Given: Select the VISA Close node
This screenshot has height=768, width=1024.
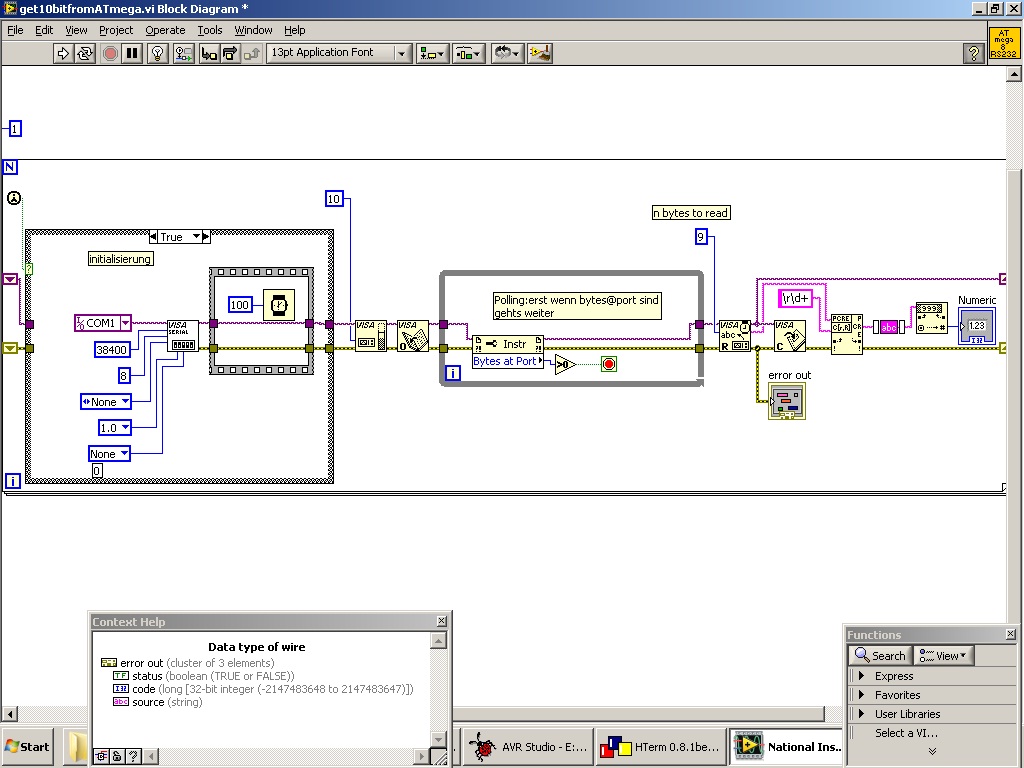Looking at the screenshot, I should [x=789, y=336].
